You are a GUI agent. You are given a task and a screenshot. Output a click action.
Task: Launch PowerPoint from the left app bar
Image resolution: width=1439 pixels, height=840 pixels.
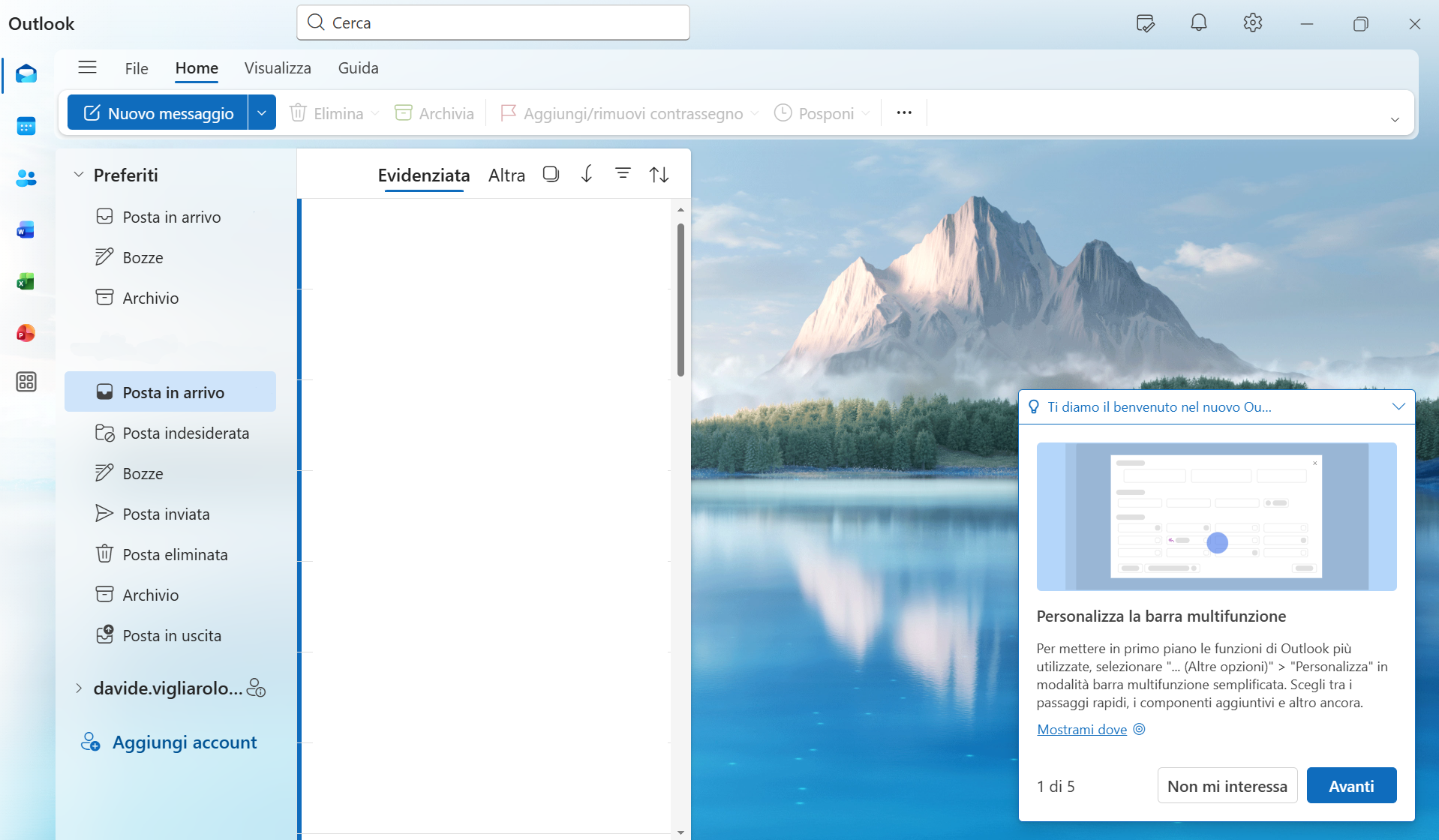pyautogui.click(x=26, y=332)
